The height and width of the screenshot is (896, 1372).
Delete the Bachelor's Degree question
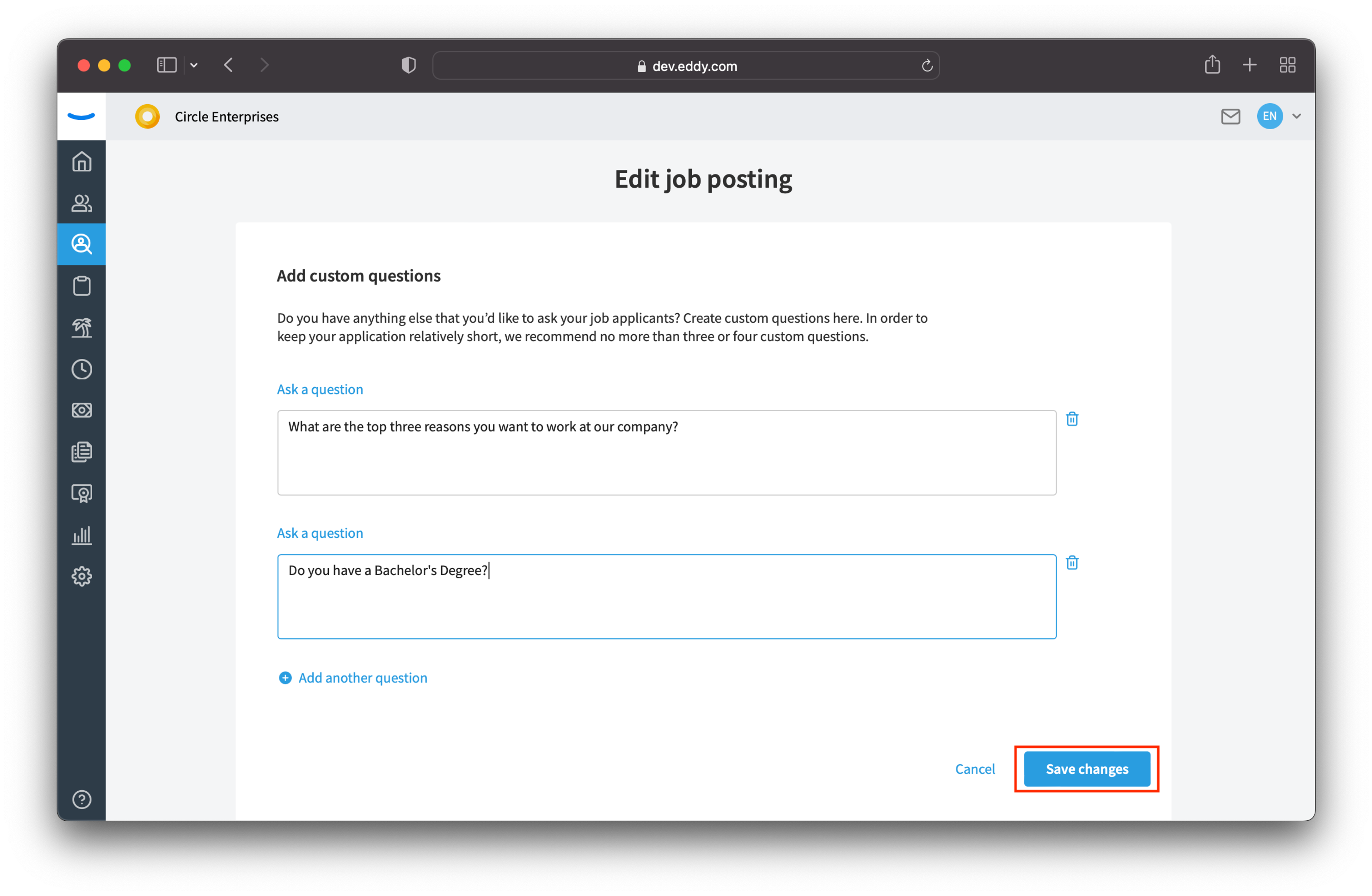point(1072,562)
